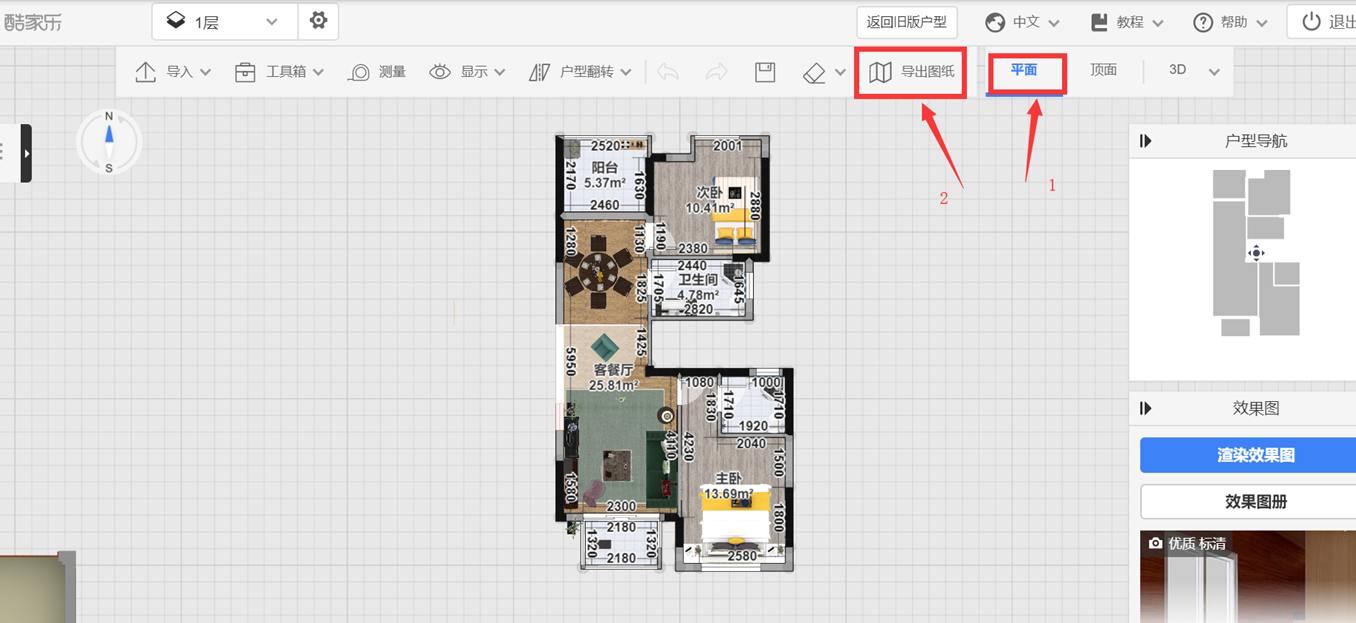Viewport: 1356px width, 623px height.
Task: Open the 工具箱 toolbox dropdown
Action: pos(280,72)
